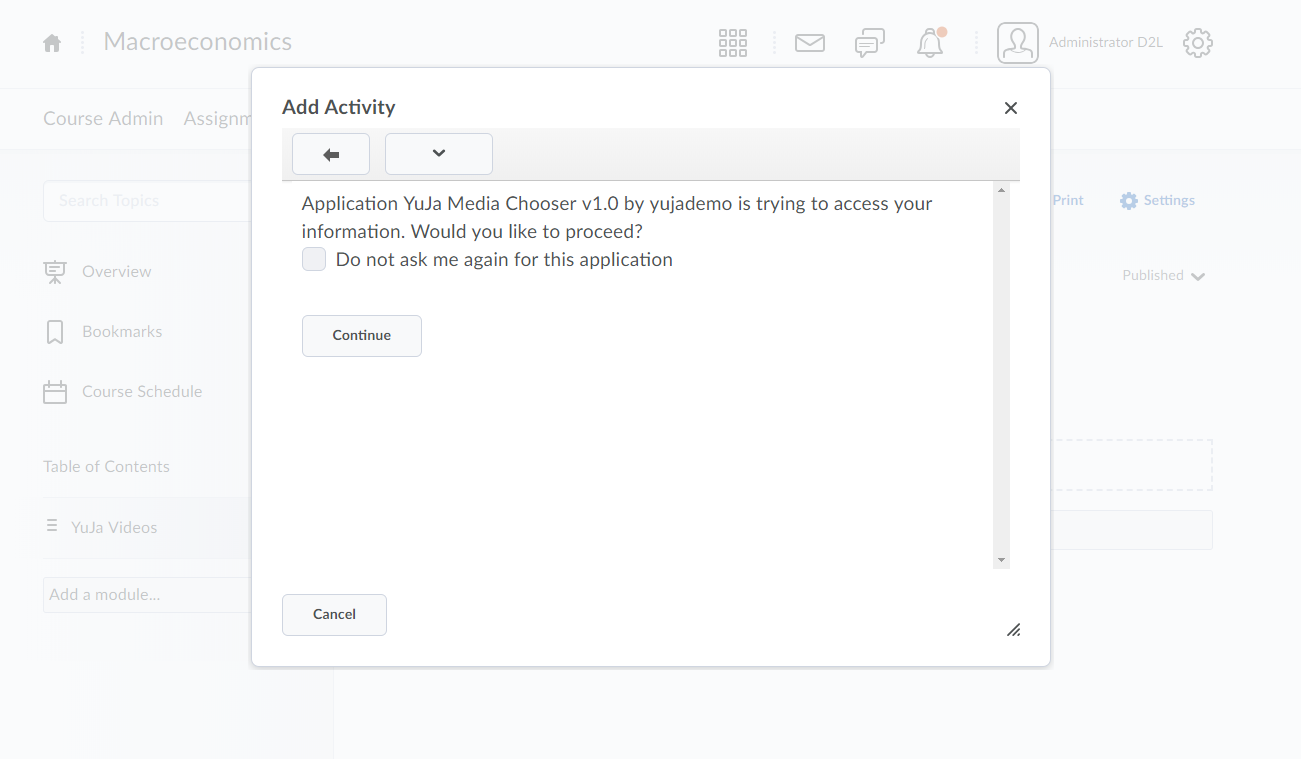Click the Overview presentation icon
The height and width of the screenshot is (759, 1301).
tap(55, 272)
